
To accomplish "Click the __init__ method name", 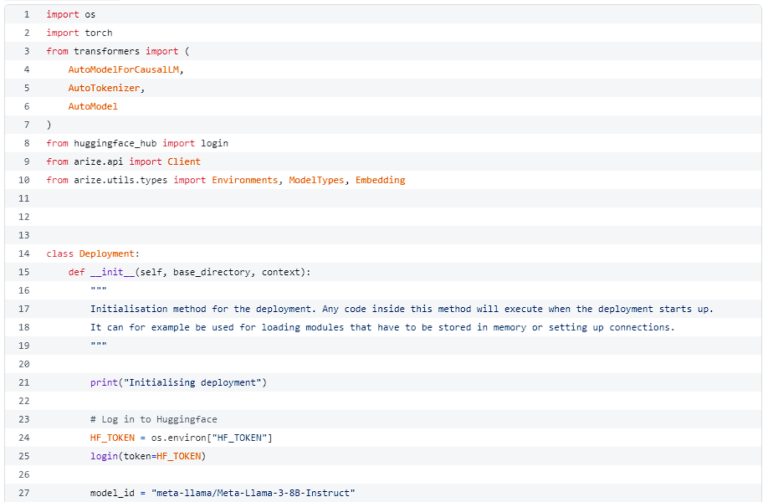I will coord(112,272).
